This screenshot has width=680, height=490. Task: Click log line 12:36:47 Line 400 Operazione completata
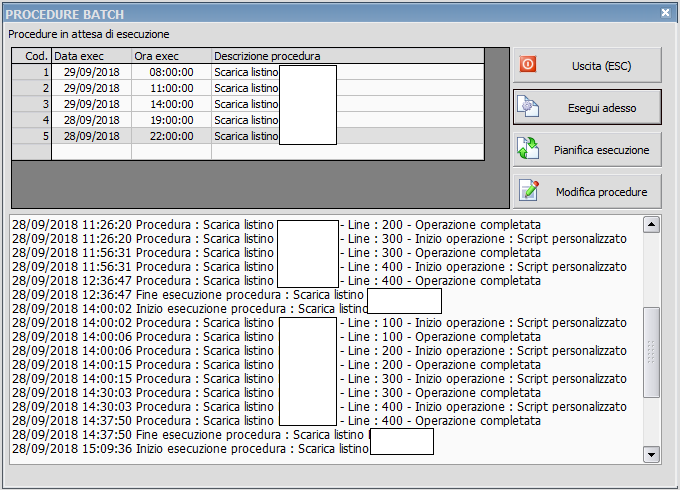[x=276, y=281]
